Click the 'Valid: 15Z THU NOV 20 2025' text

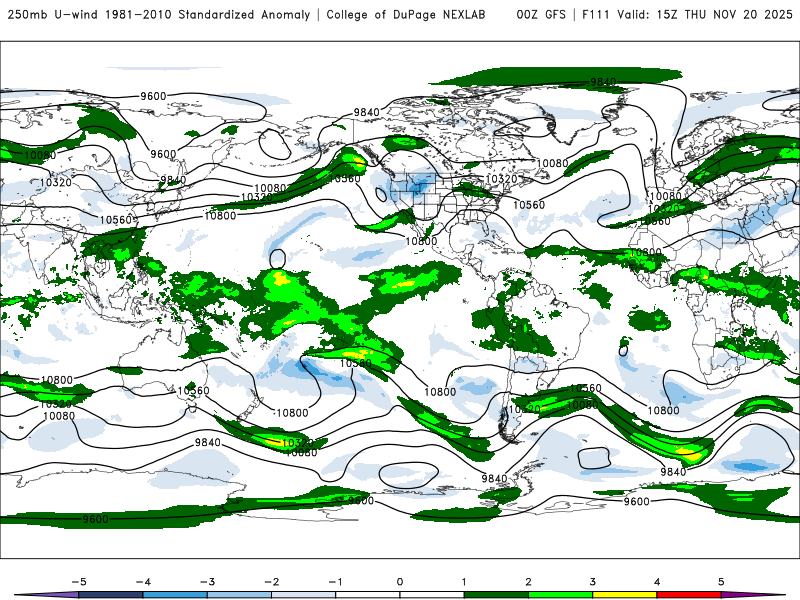pyautogui.click(x=705, y=14)
